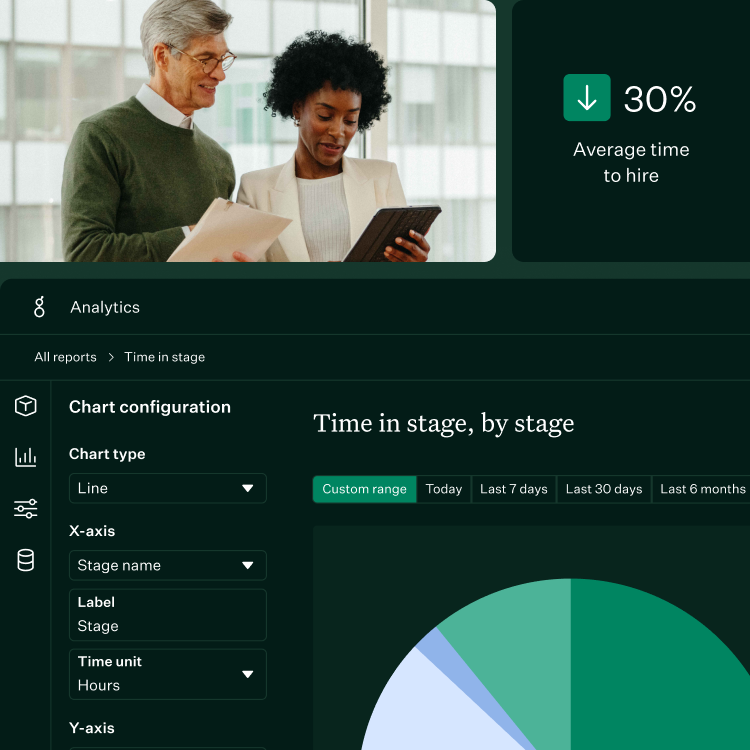
Task: Click the green down-arrow badge next to 30%
Action: (586, 98)
